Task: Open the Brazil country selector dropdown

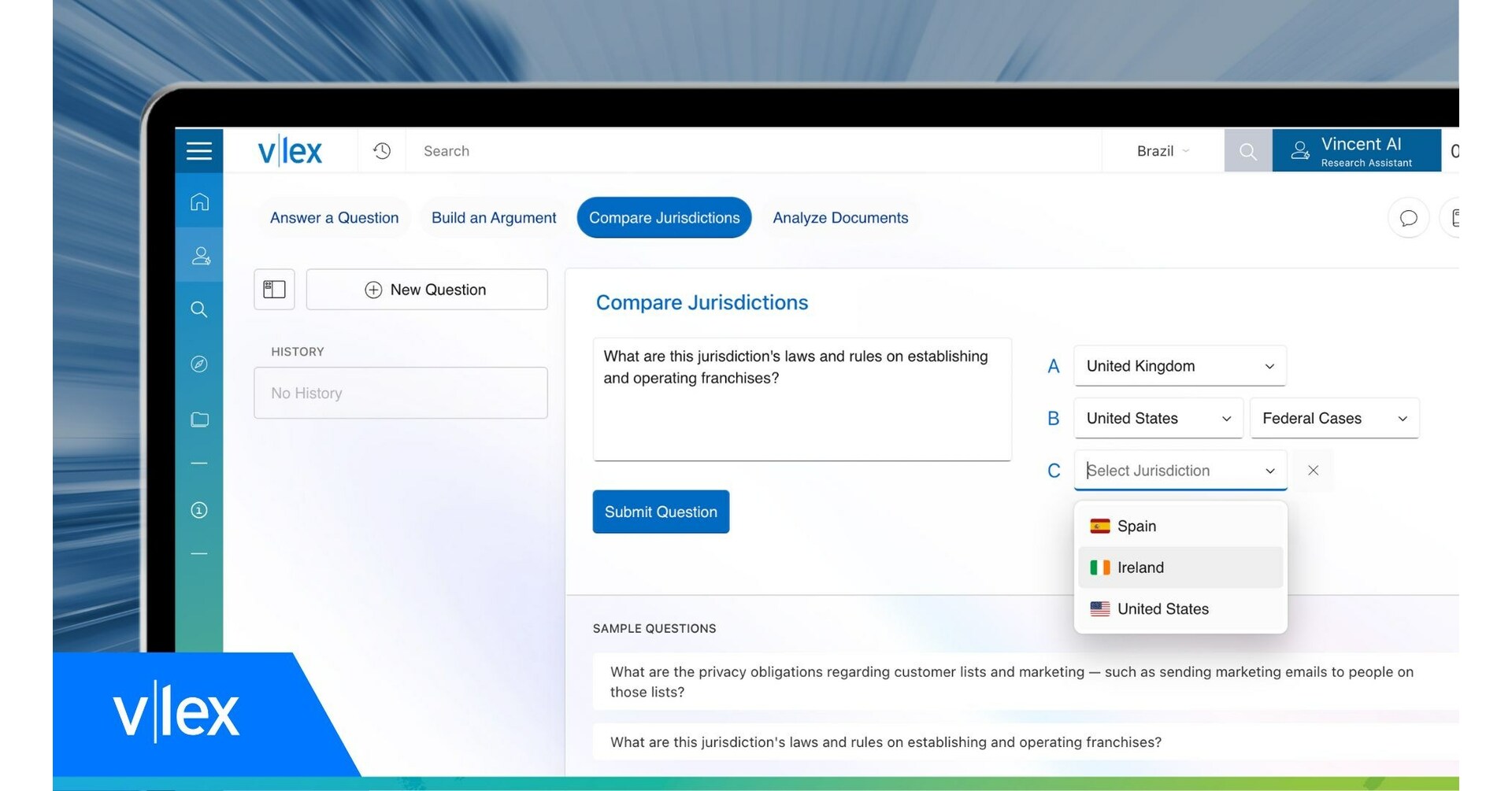Action: click(1161, 150)
